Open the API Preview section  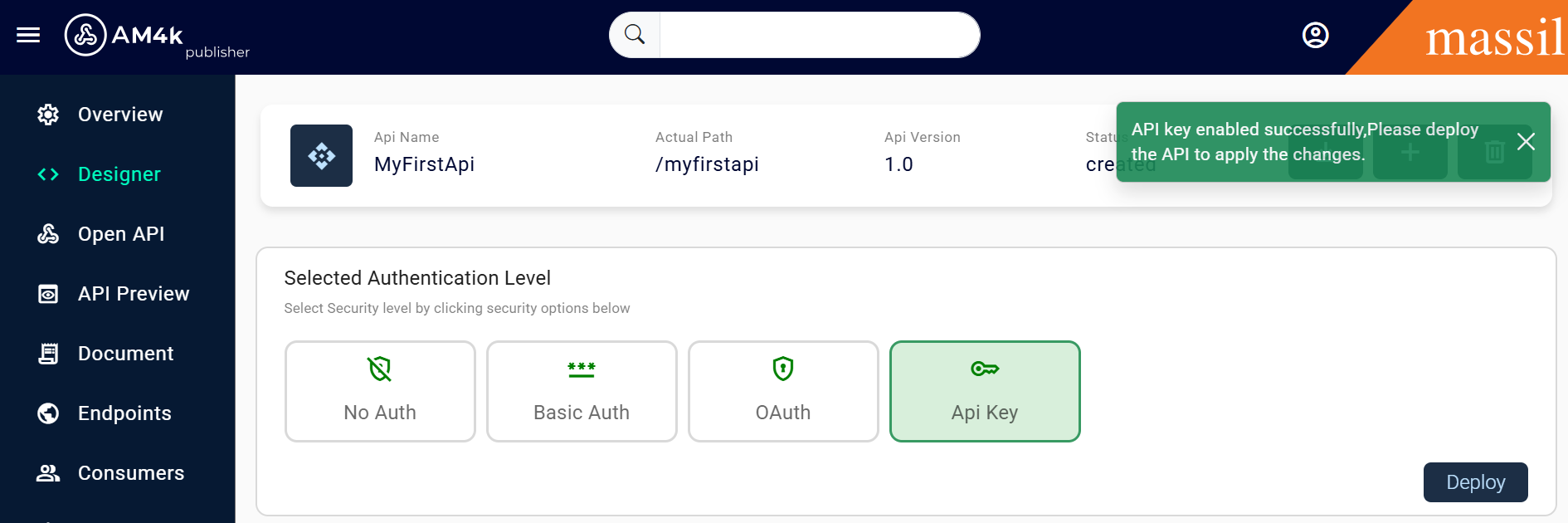click(x=133, y=294)
